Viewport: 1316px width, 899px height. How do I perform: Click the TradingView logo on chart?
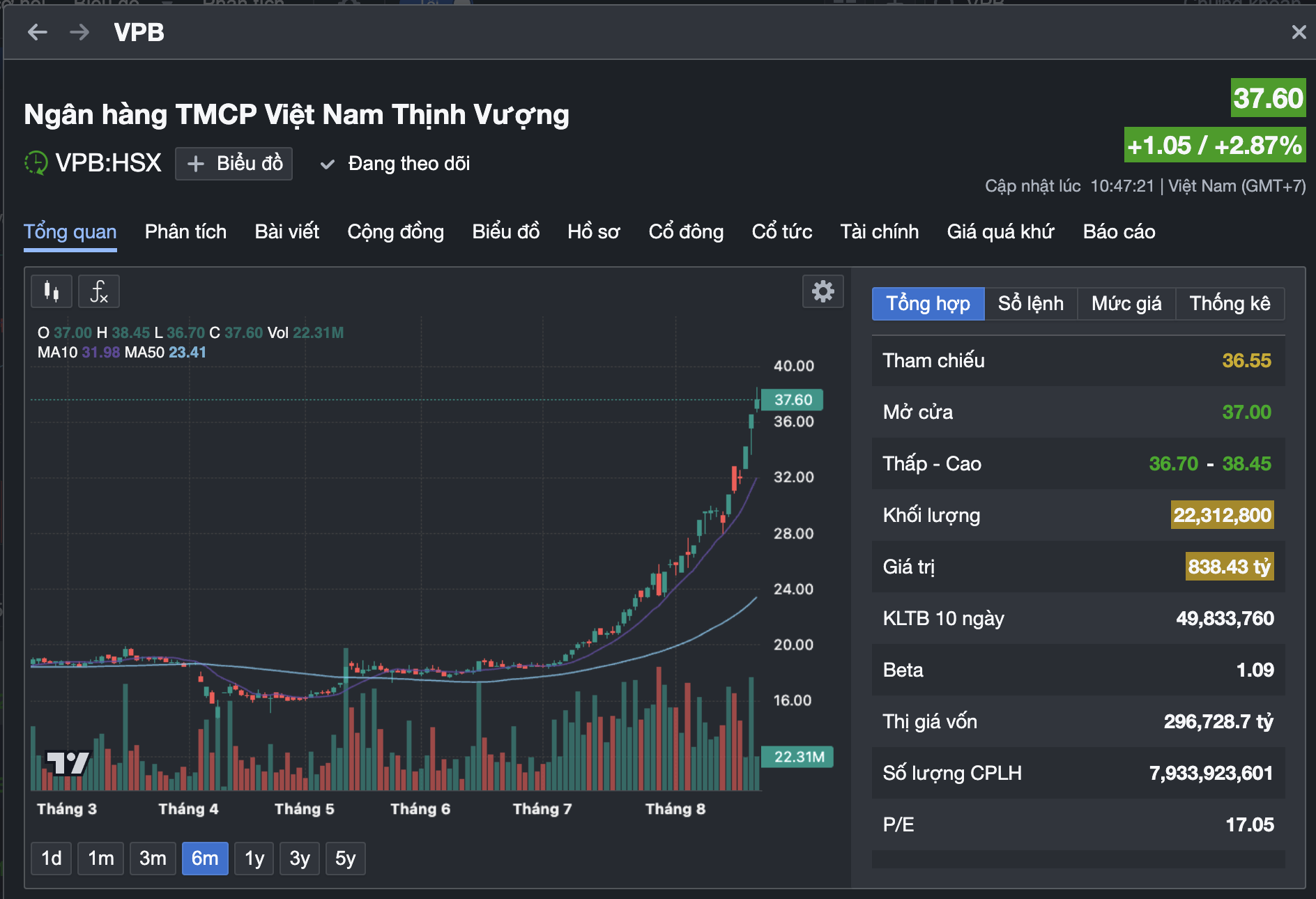pyautogui.click(x=68, y=762)
